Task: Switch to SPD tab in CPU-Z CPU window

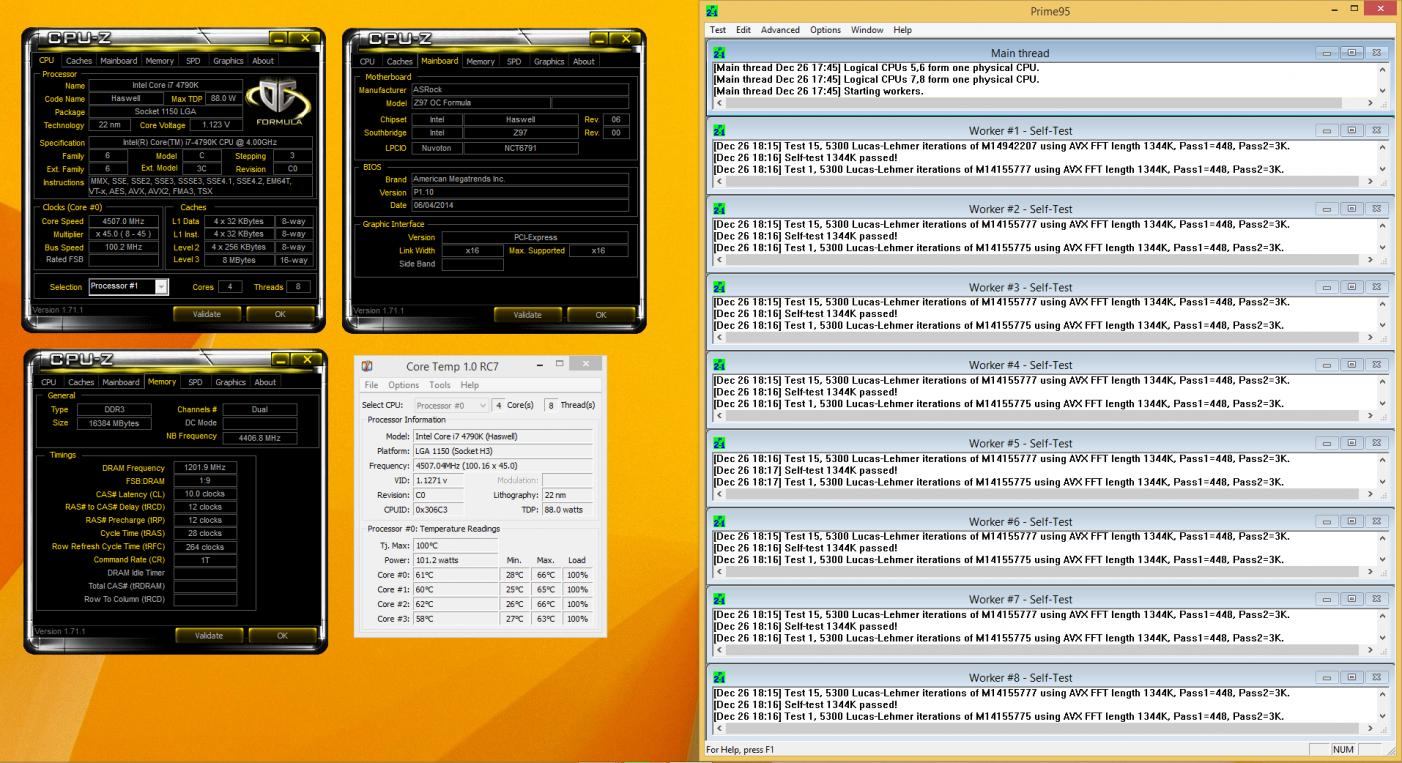Action: tap(193, 61)
